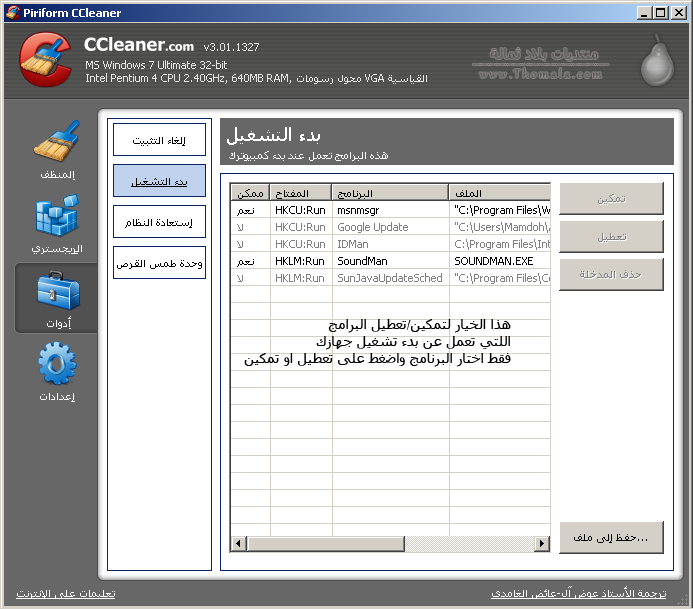Click the HKLM:Run key of SoundMan row

[300, 261]
